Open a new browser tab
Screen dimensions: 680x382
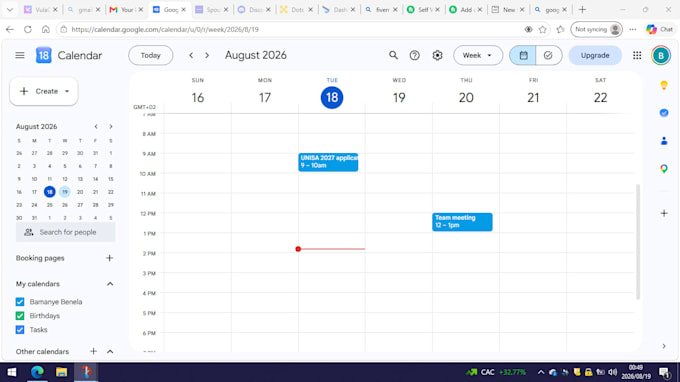coord(582,10)
